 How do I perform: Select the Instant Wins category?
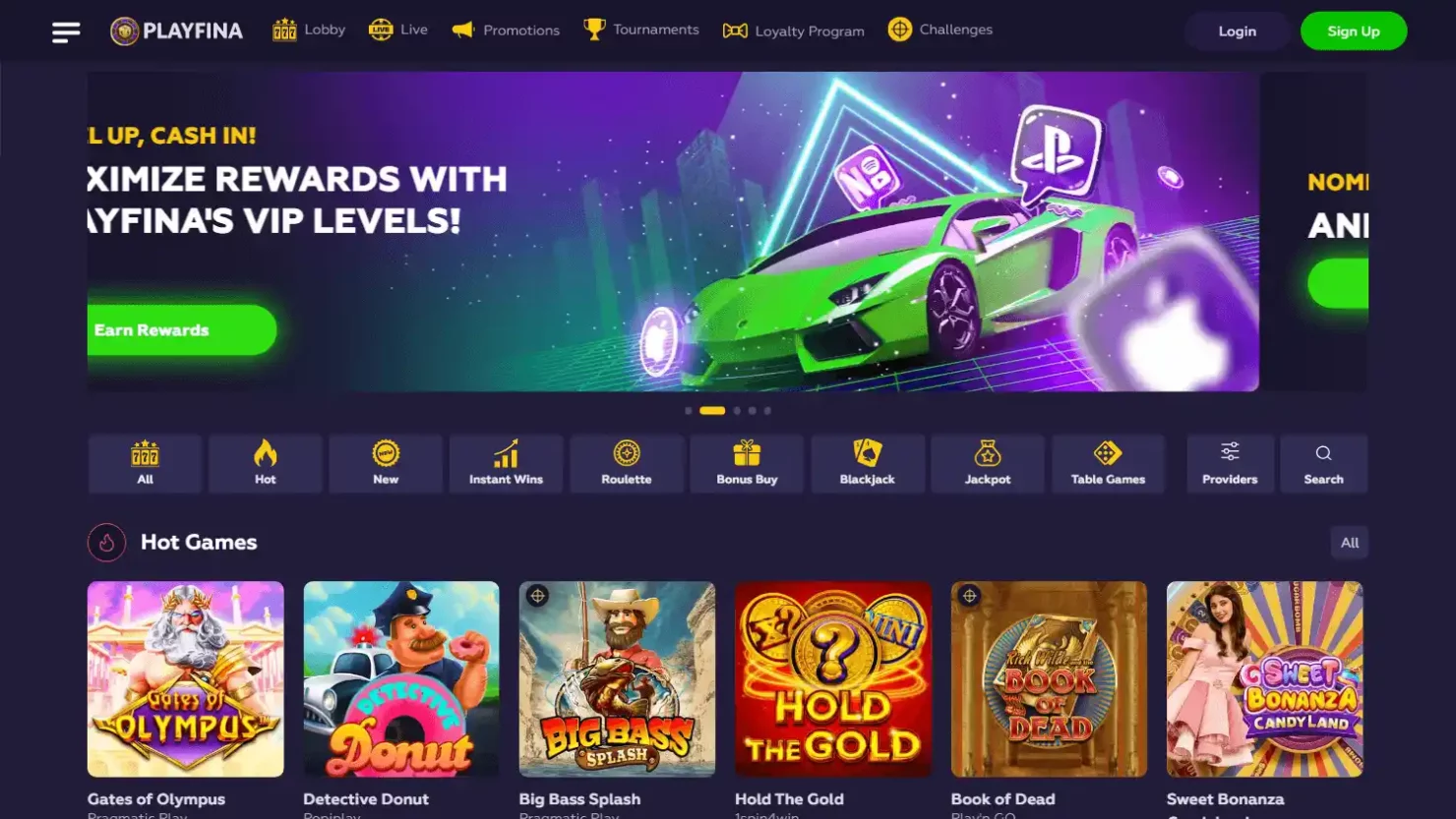coord(506,463)
